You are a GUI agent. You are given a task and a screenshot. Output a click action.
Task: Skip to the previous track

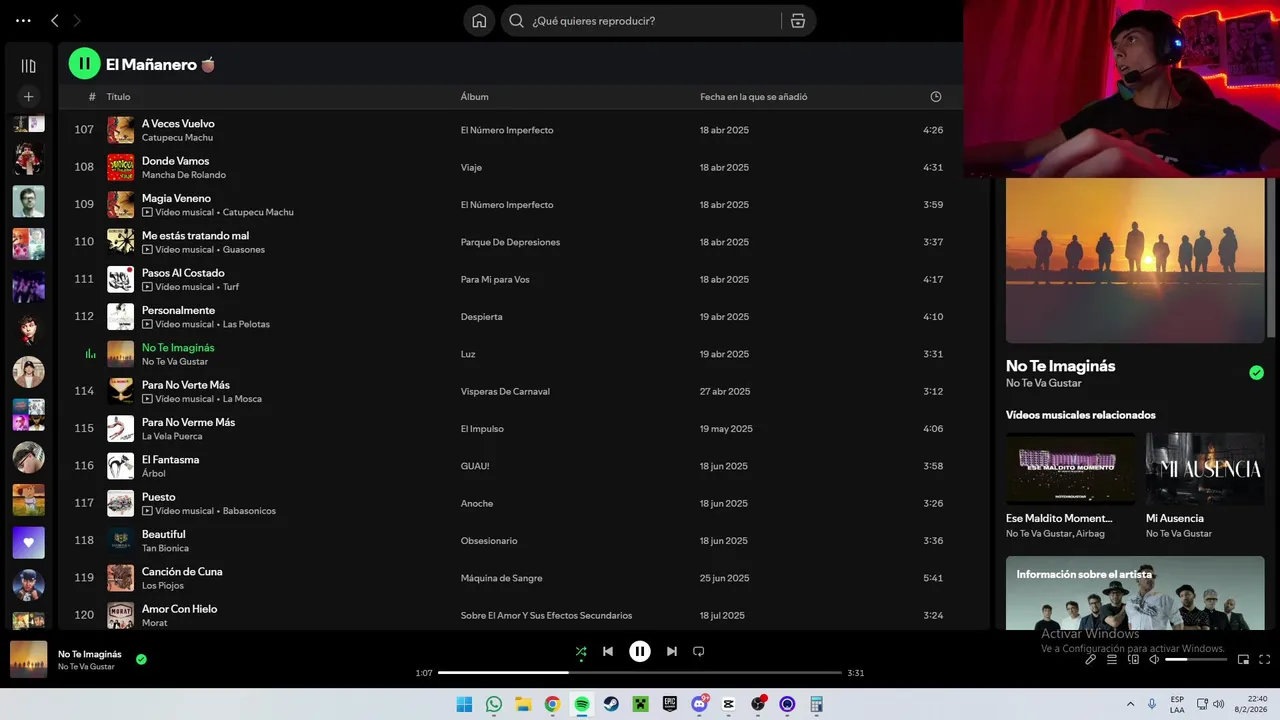[608, 651]
